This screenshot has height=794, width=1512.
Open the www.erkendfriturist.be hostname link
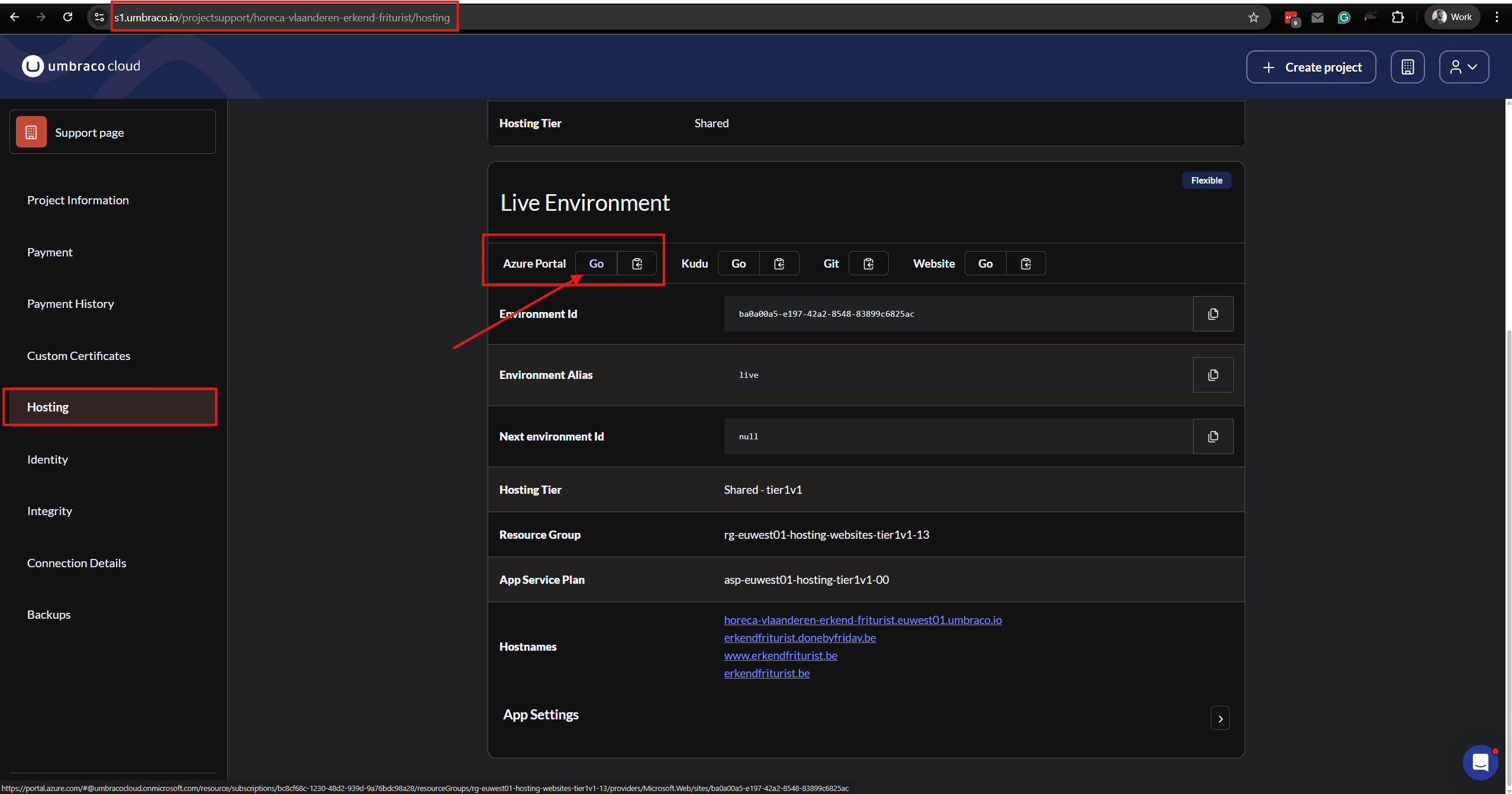coord(781,655)
